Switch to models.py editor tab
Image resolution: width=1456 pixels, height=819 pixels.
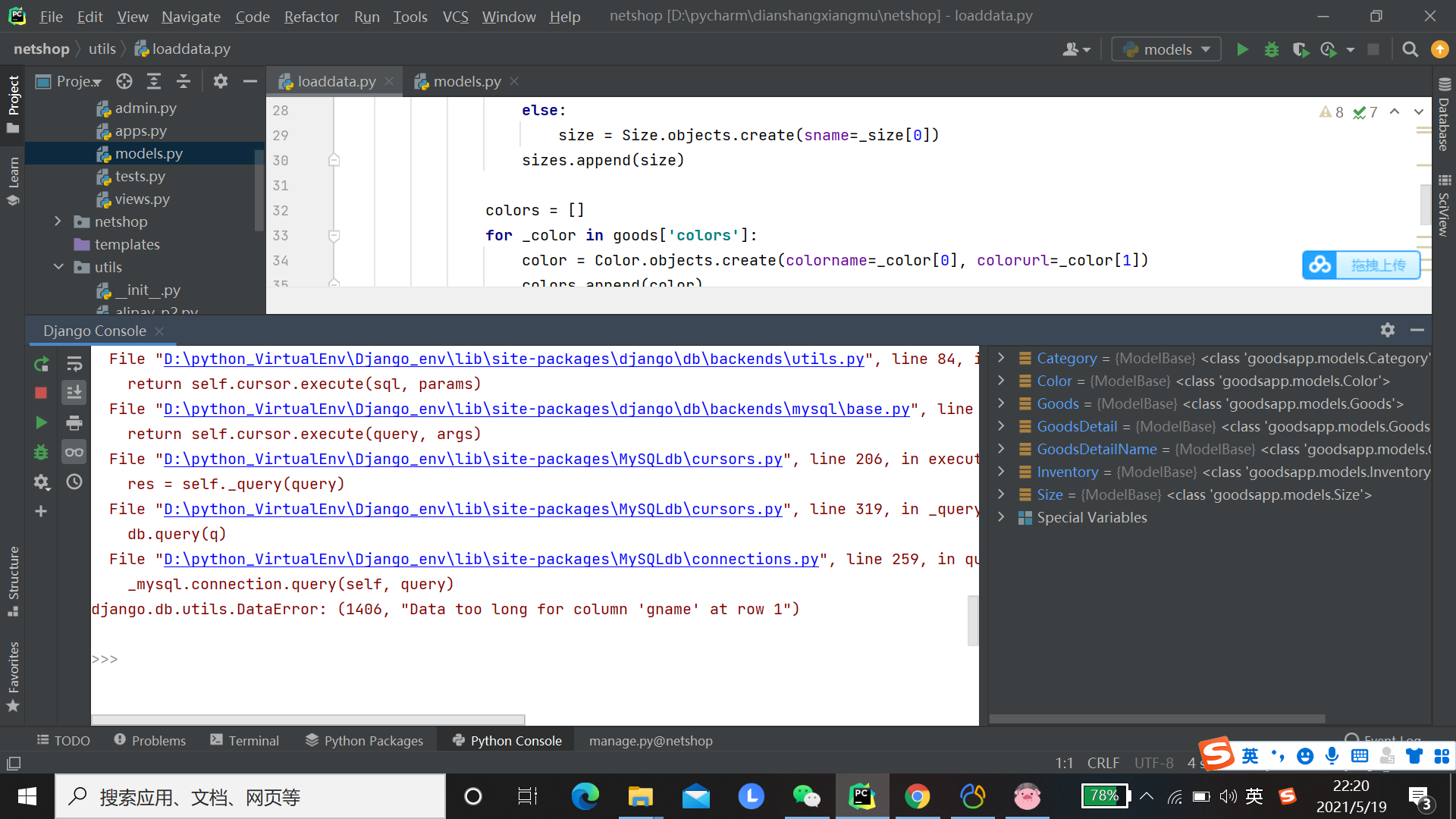pos(466,81)
